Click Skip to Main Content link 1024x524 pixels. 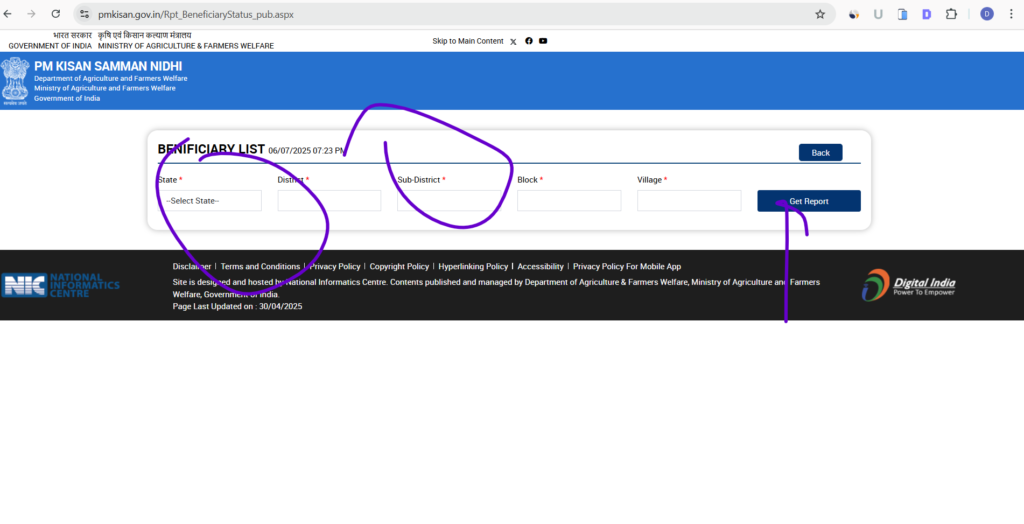click(468, 41)
